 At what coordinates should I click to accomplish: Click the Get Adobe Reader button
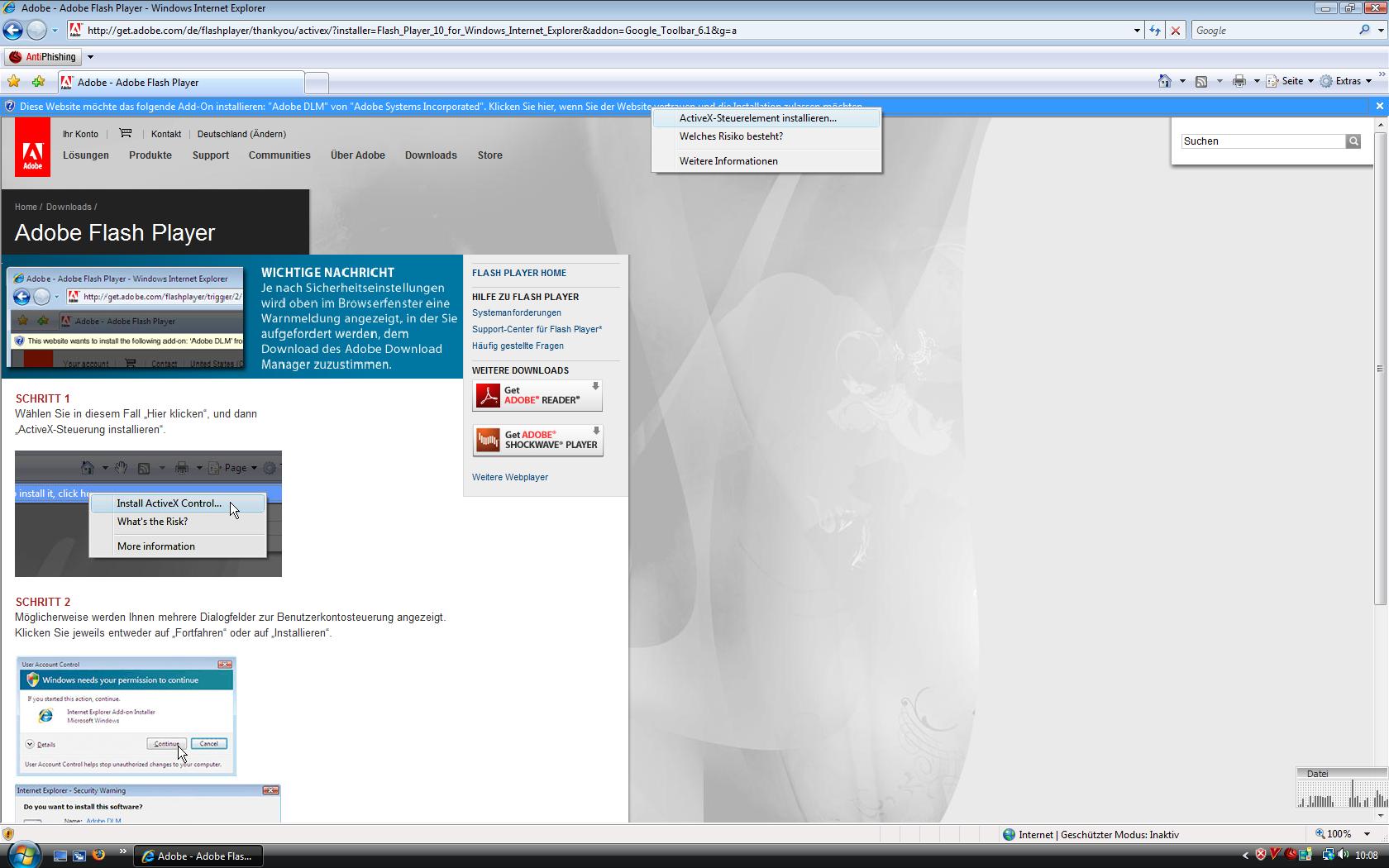tap(537, 395)
